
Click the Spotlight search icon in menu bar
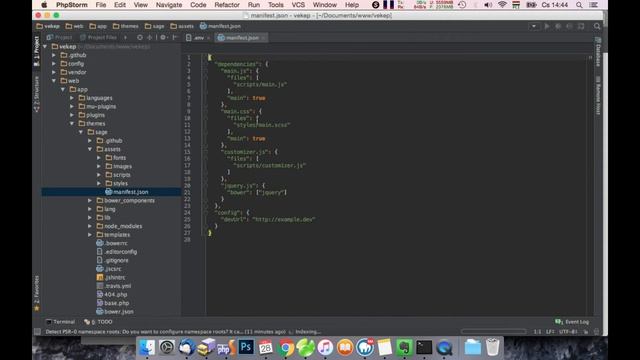(579, 5)
